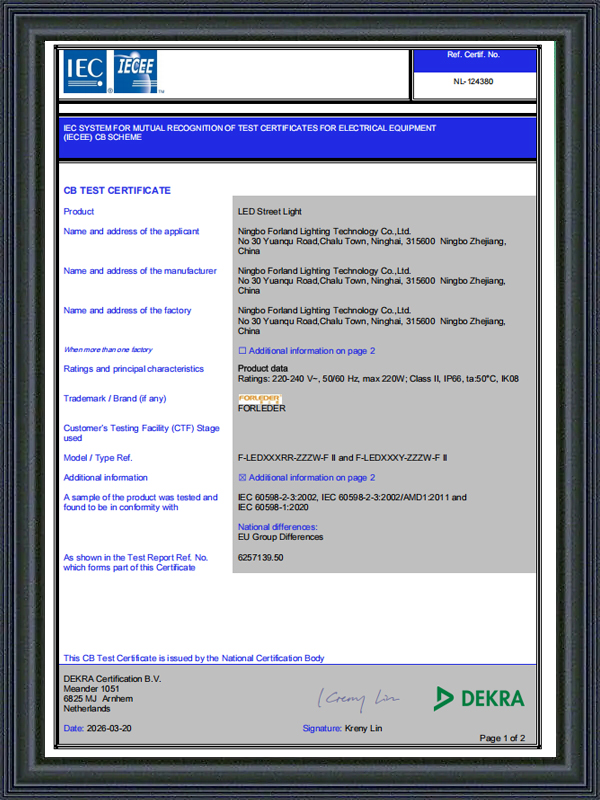
Task: Select the LED Street Light product value
Action: [x=270, y=211]
